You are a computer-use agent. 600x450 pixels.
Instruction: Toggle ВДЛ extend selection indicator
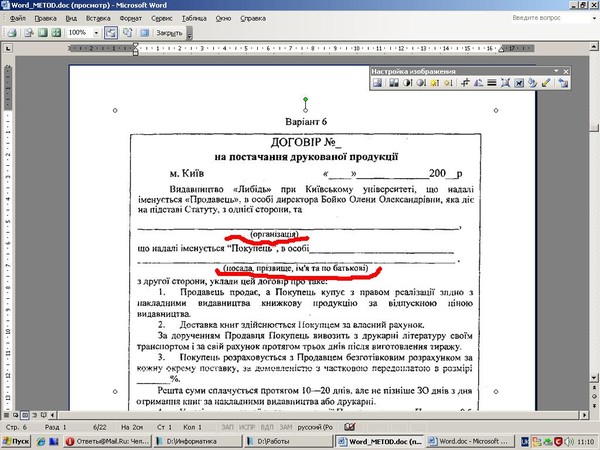pos(267,427)
